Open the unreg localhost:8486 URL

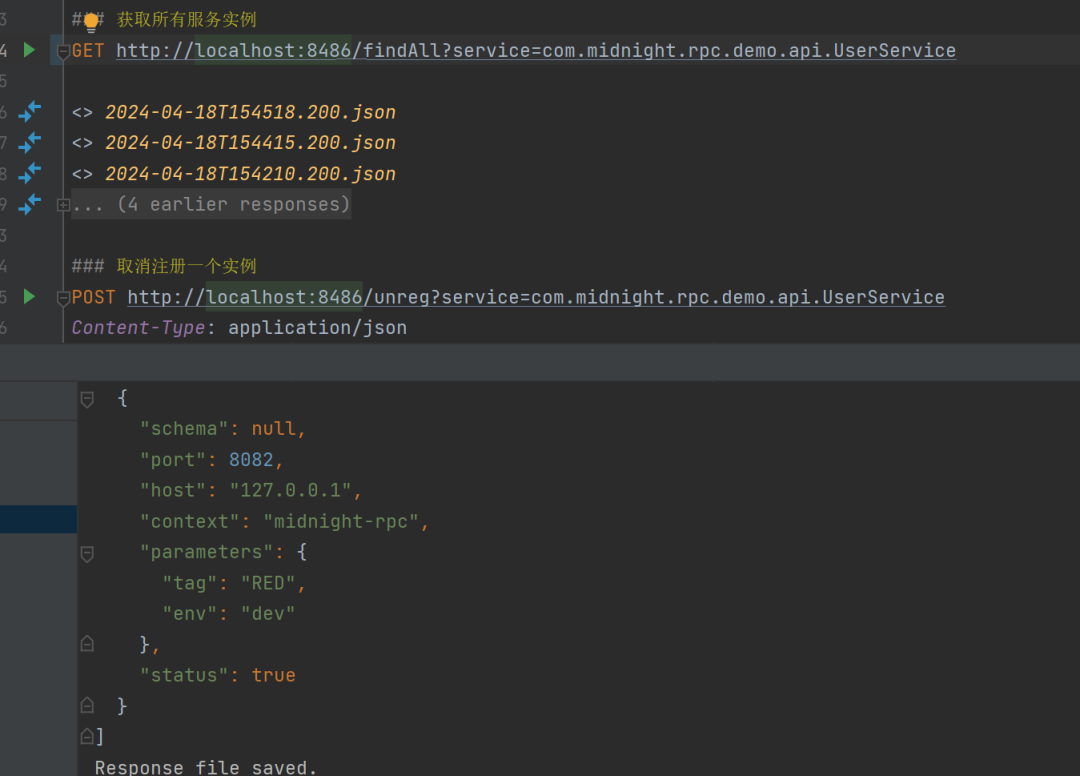[x=536, y=297]
